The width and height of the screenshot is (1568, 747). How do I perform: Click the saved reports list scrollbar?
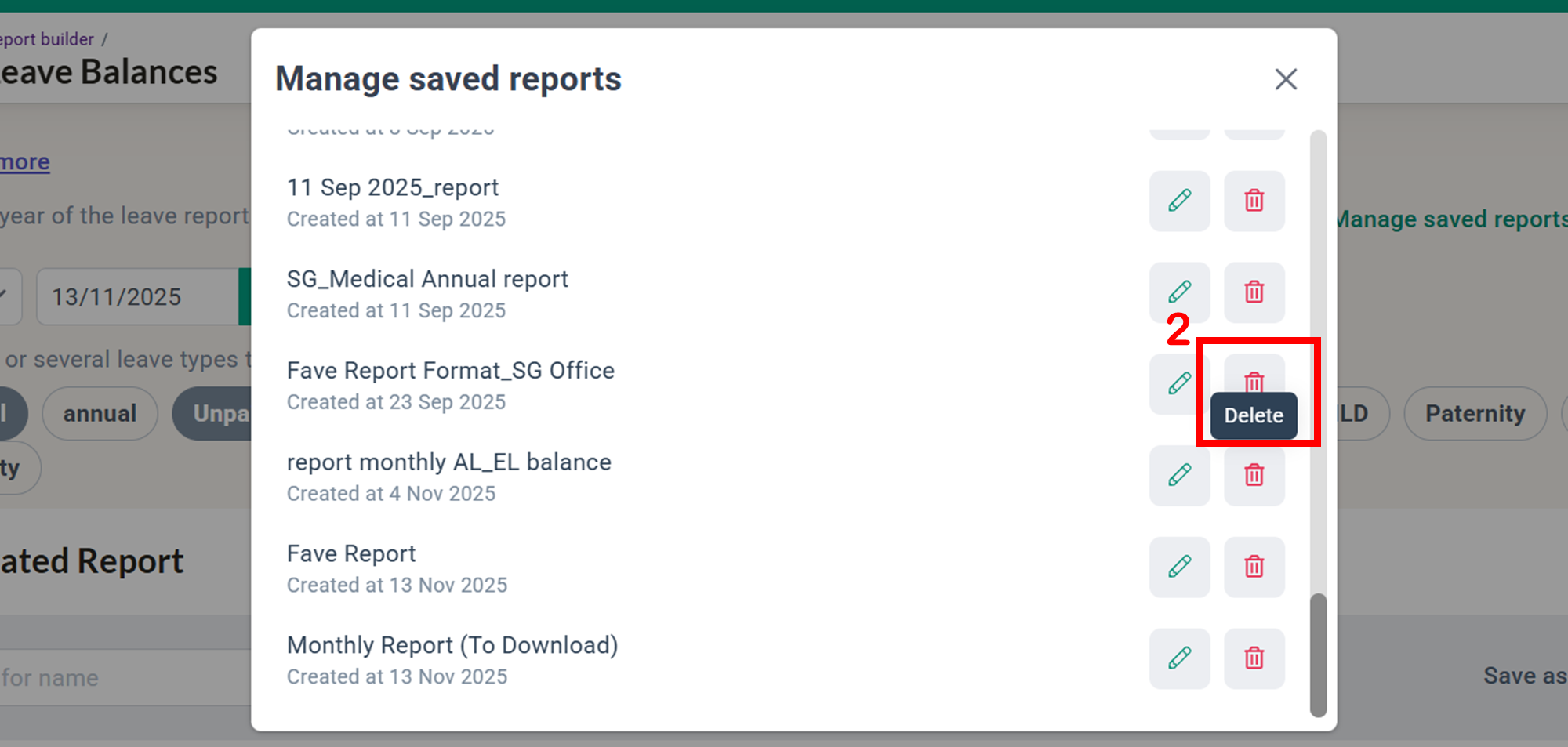pos(1319,655)
